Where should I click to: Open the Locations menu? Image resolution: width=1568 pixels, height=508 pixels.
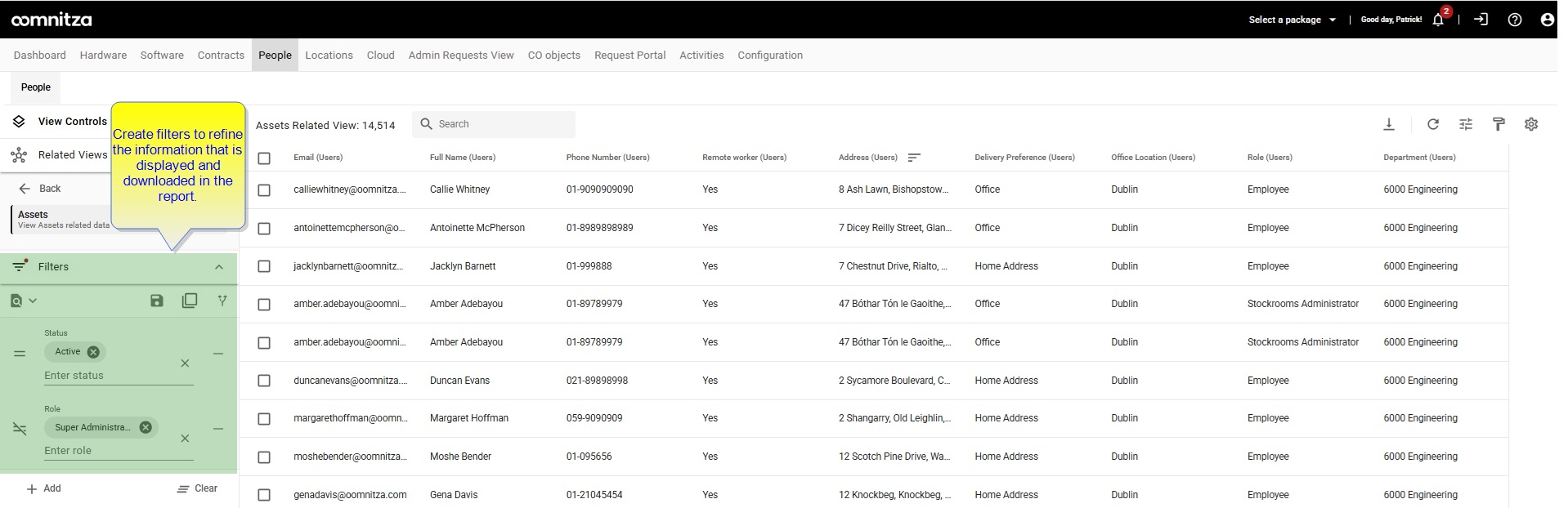[329, 56]
